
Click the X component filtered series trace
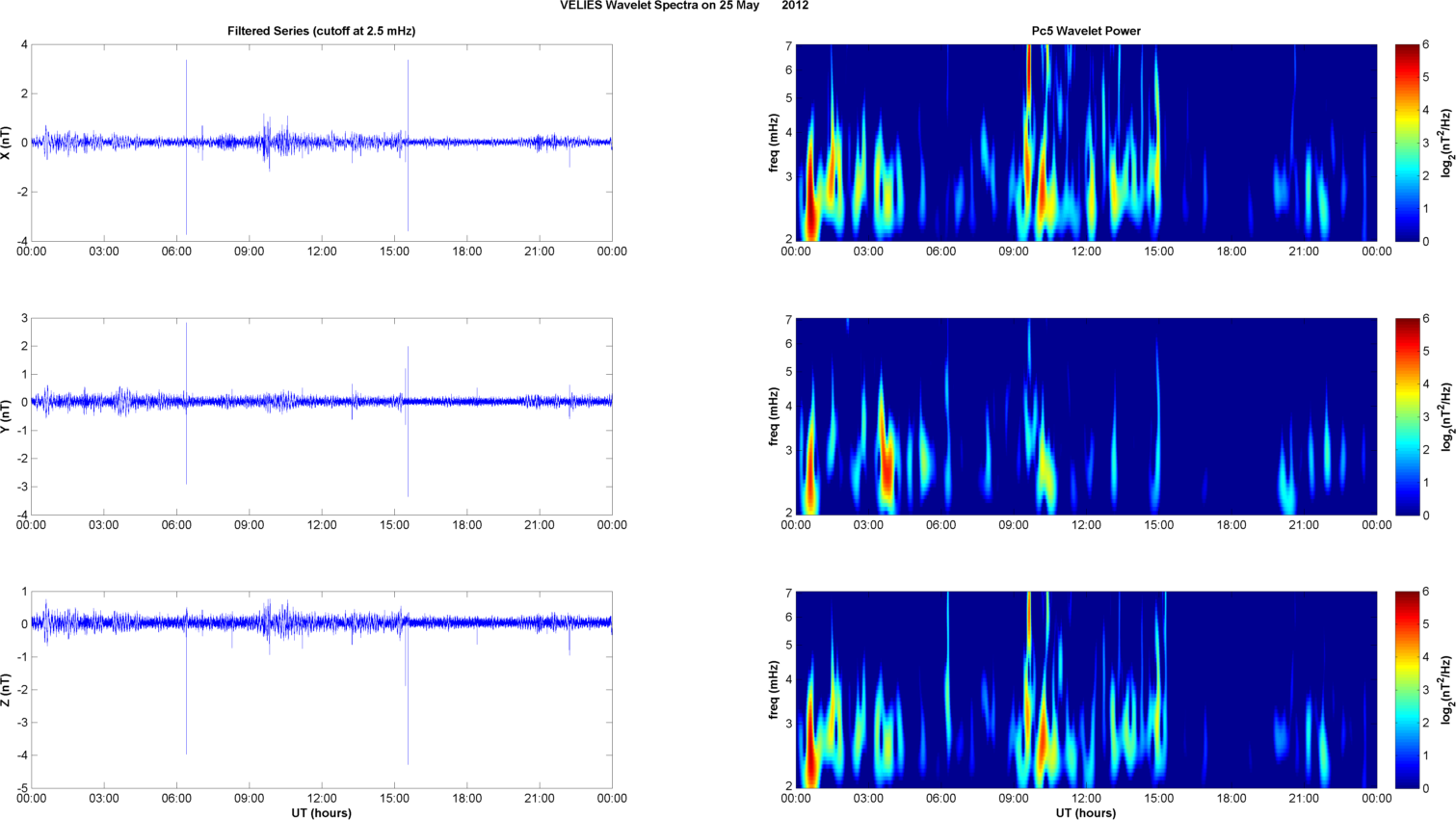[x=322, y=143]
